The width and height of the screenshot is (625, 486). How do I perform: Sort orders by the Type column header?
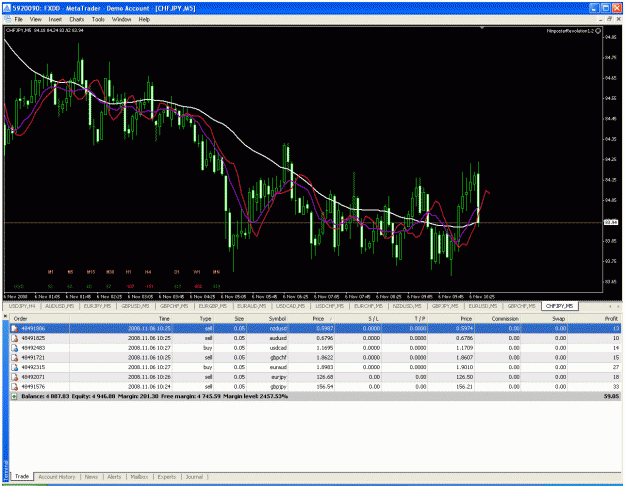(x=193, y=319)
